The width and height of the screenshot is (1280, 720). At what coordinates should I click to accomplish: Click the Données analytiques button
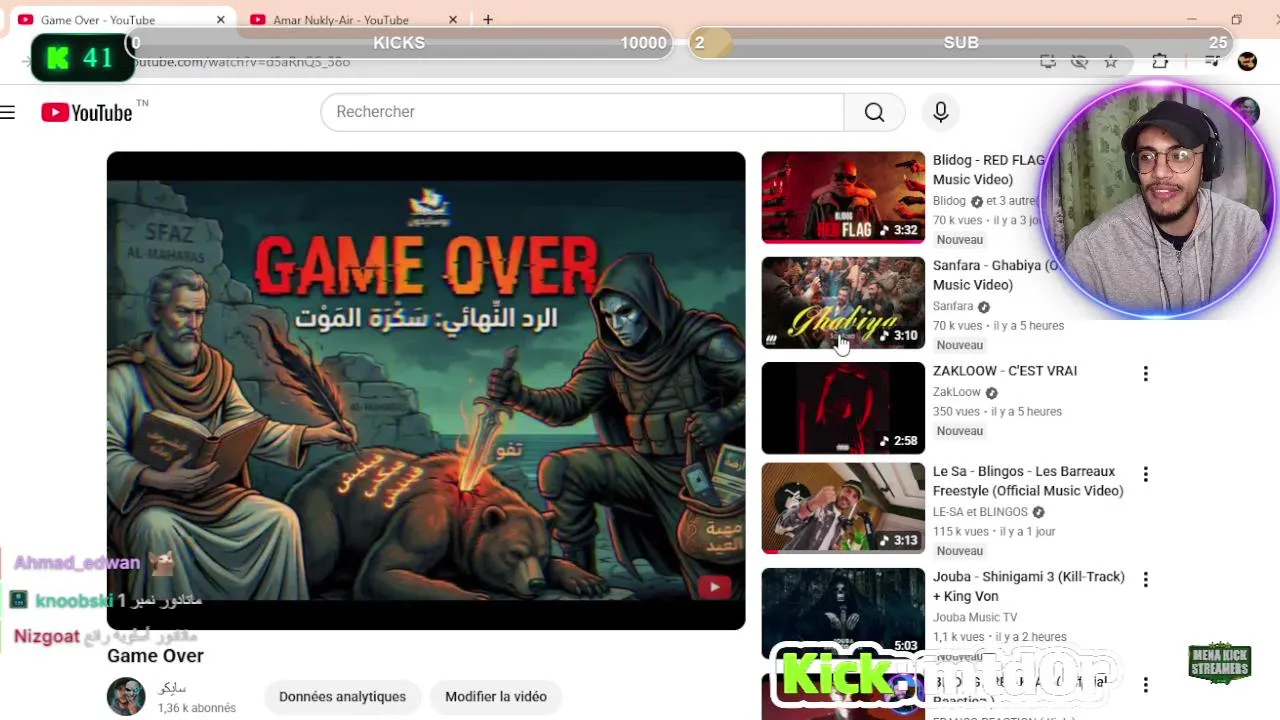click(342, 697)
